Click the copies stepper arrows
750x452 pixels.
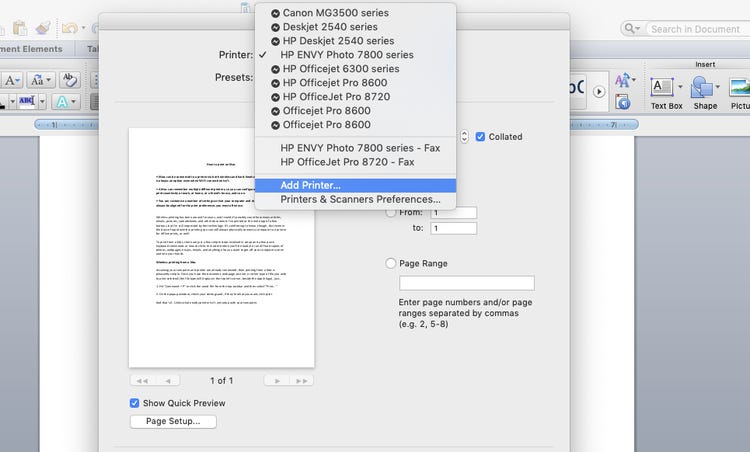464,137
